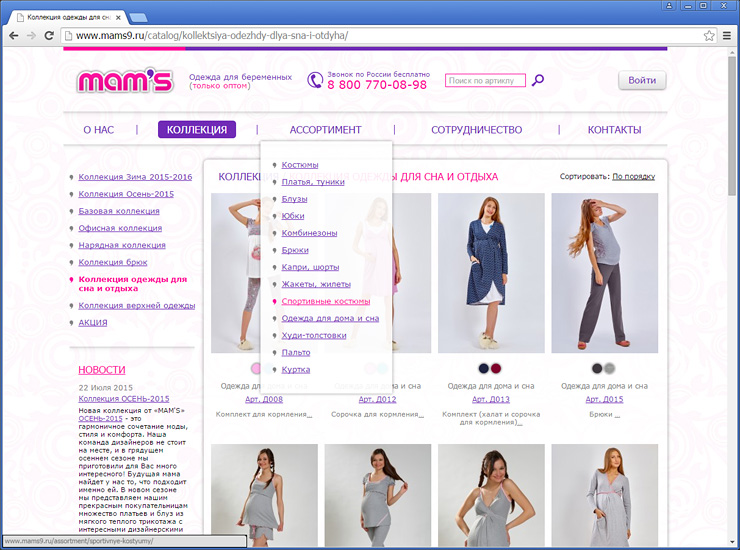
Task: Open the navy robe product thumbnail
Action: [491, 273]
